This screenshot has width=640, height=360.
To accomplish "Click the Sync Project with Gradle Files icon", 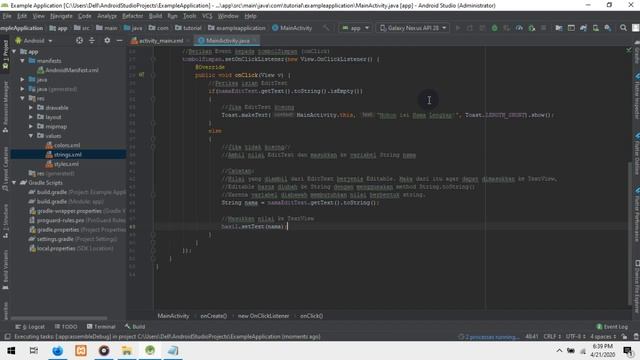I will click(x=583, y=28).
